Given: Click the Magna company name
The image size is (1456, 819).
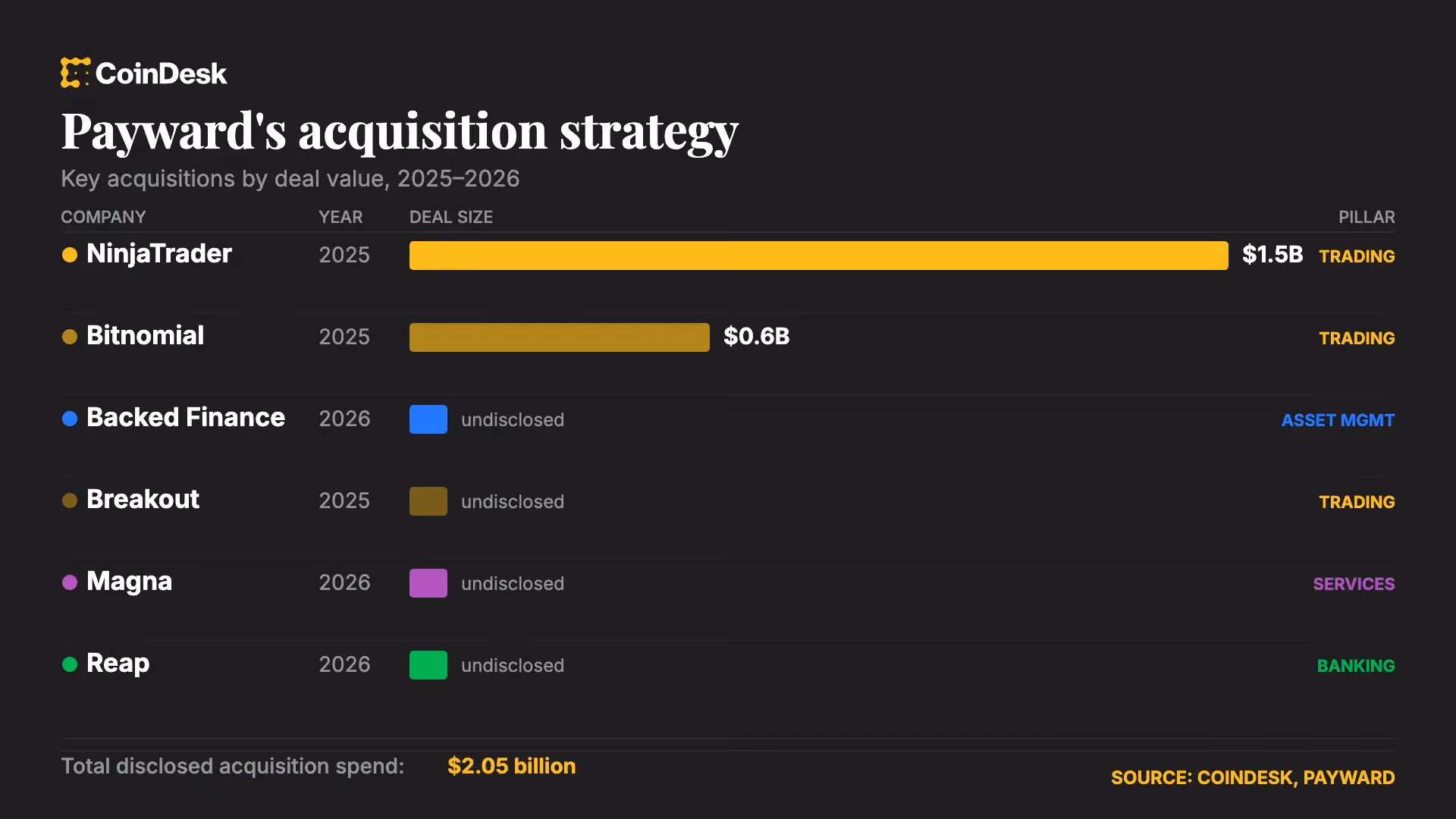Looking at the screenshot, I should [130, 582].
